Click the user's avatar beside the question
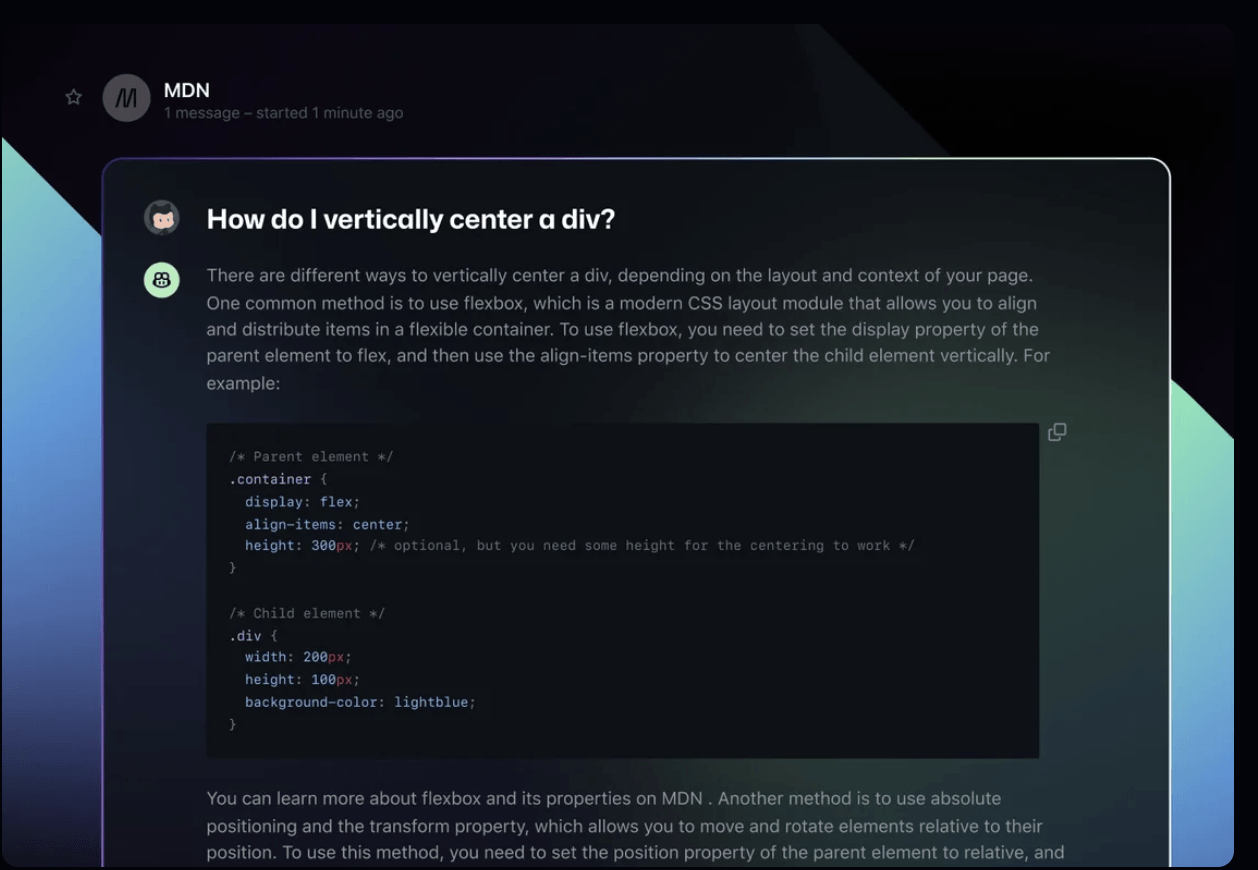This screenshot has width=1258, height=870. tap(161, 218)
